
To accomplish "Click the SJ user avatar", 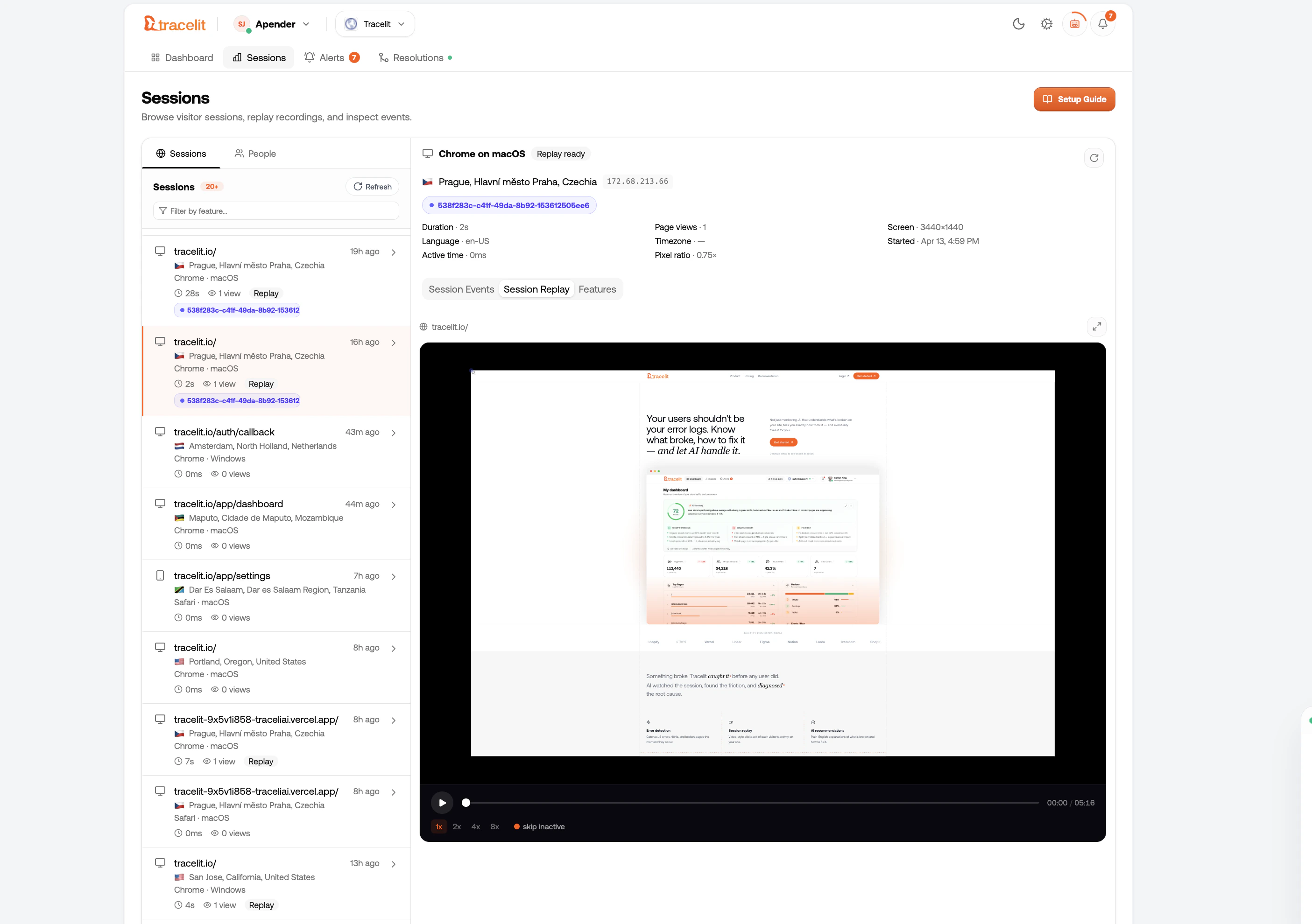I will pyautogui.click(x=242, y=24).
